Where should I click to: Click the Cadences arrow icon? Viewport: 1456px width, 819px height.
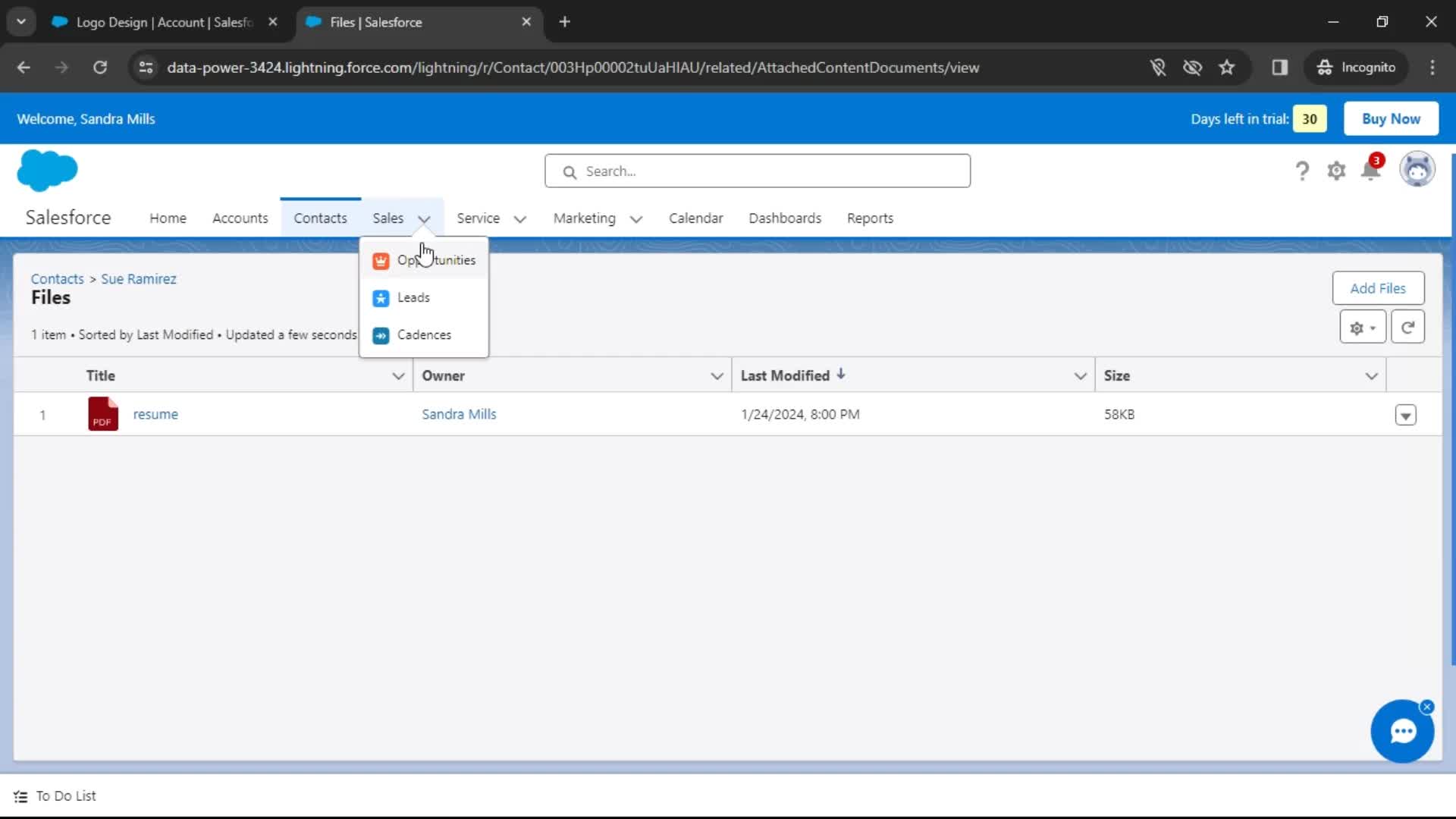[381, 335]
